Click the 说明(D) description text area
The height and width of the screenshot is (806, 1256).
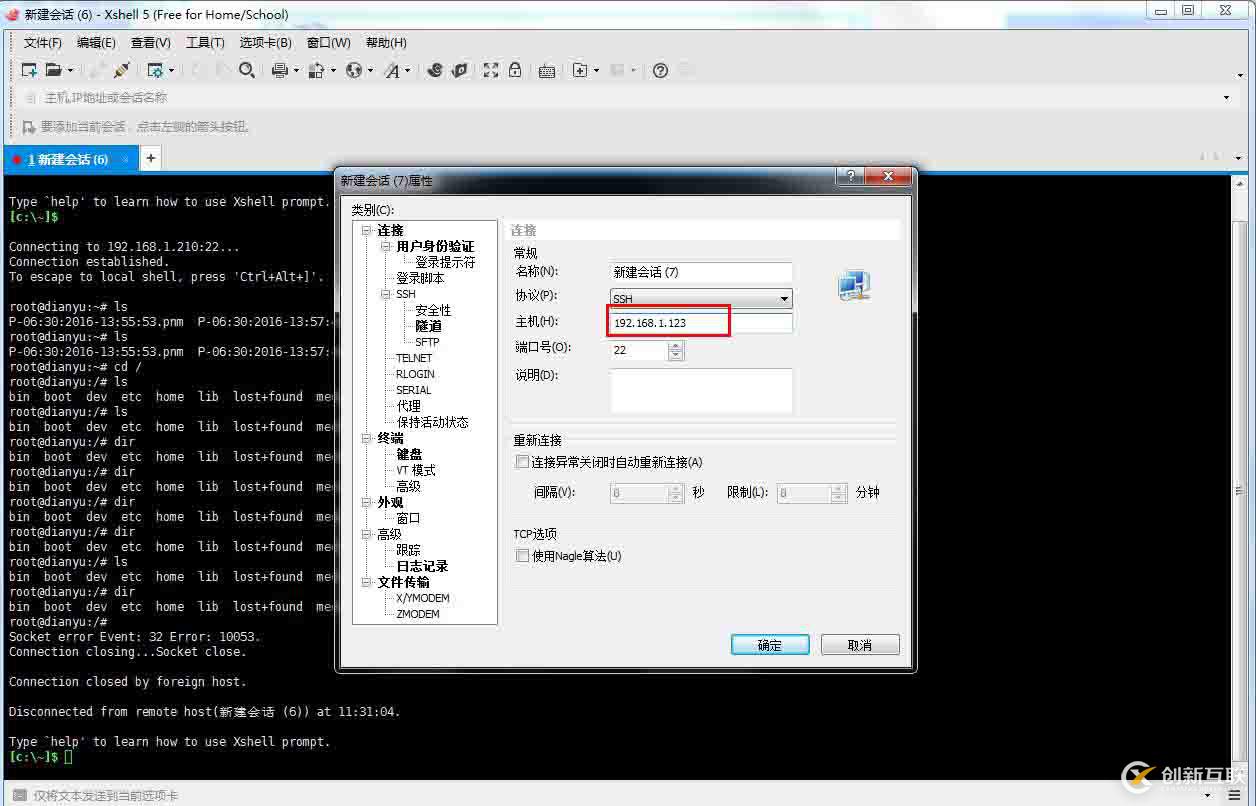click(x=701, y=390)
